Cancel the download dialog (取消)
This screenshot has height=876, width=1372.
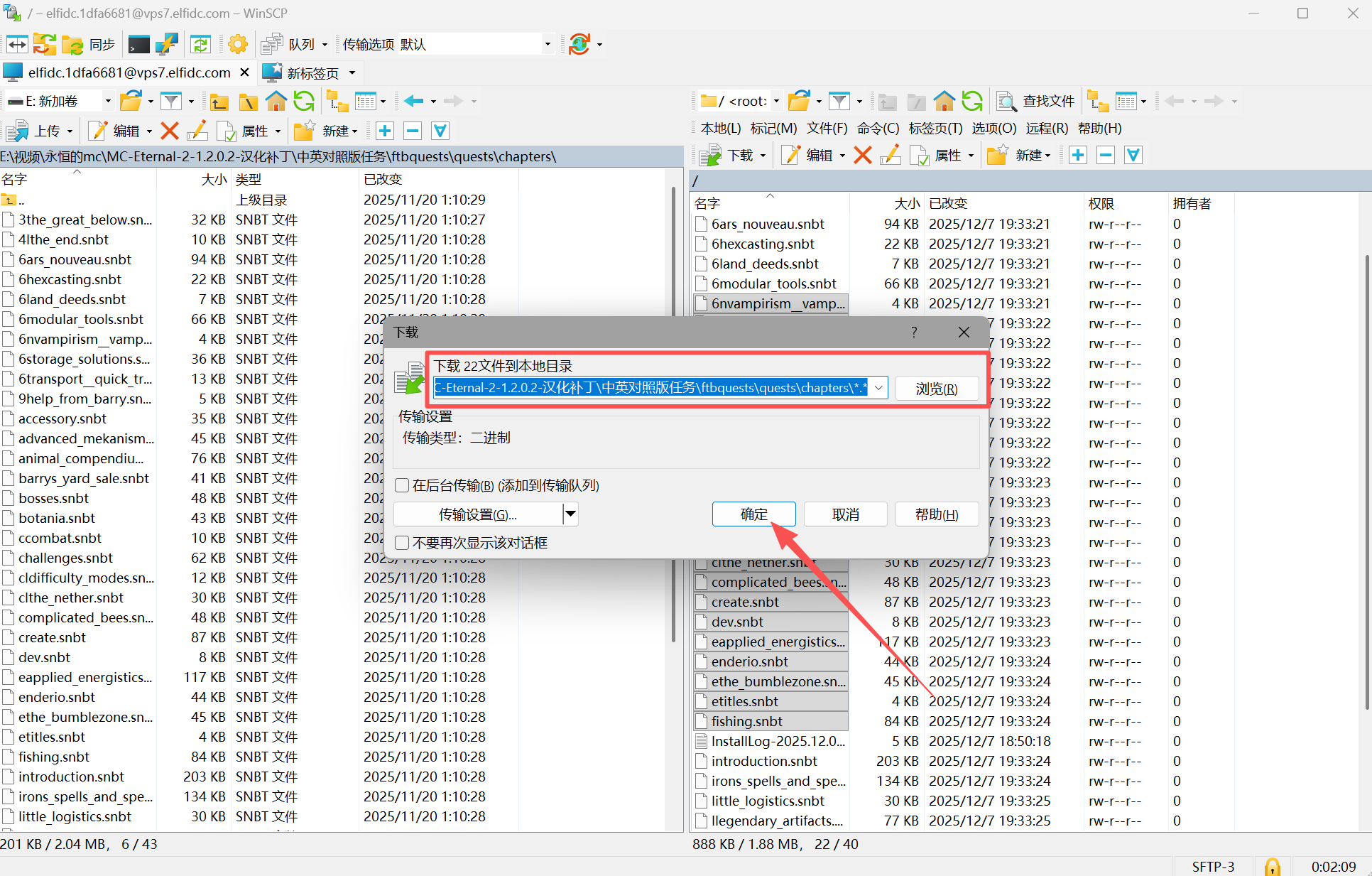click(845, 514)
